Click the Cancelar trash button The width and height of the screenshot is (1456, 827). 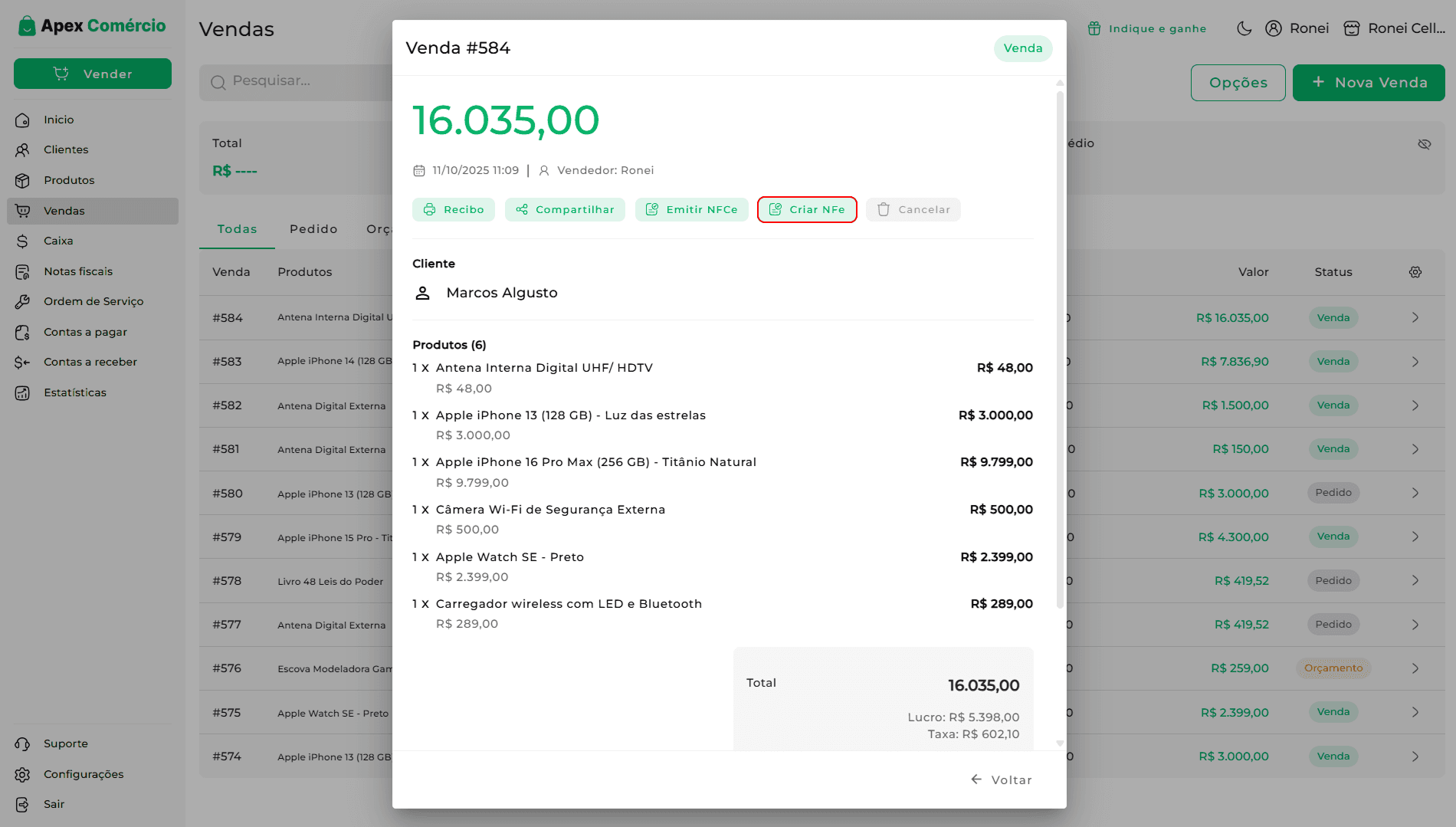[x=913, y=209]
